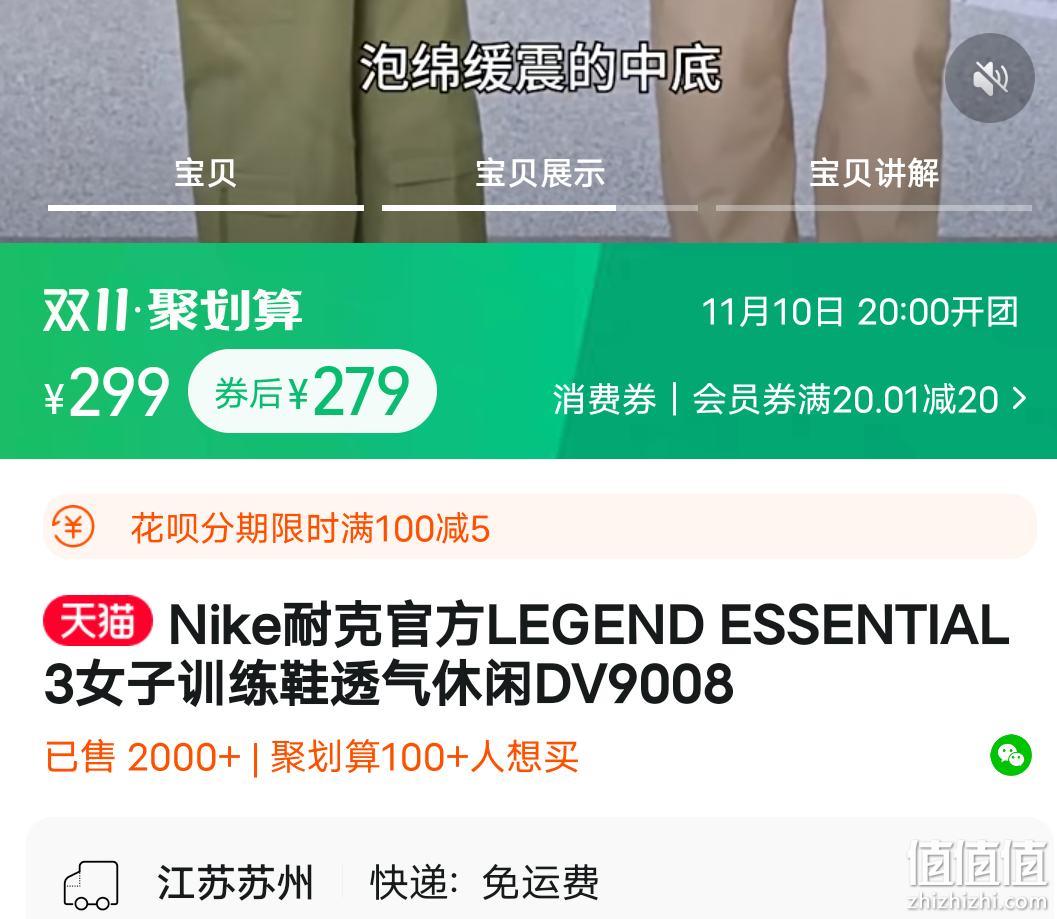The height and width of the screenshot is (919, 1057).
Task: Click the green WeChat share icon
Action: click(x=1010, y=755)
